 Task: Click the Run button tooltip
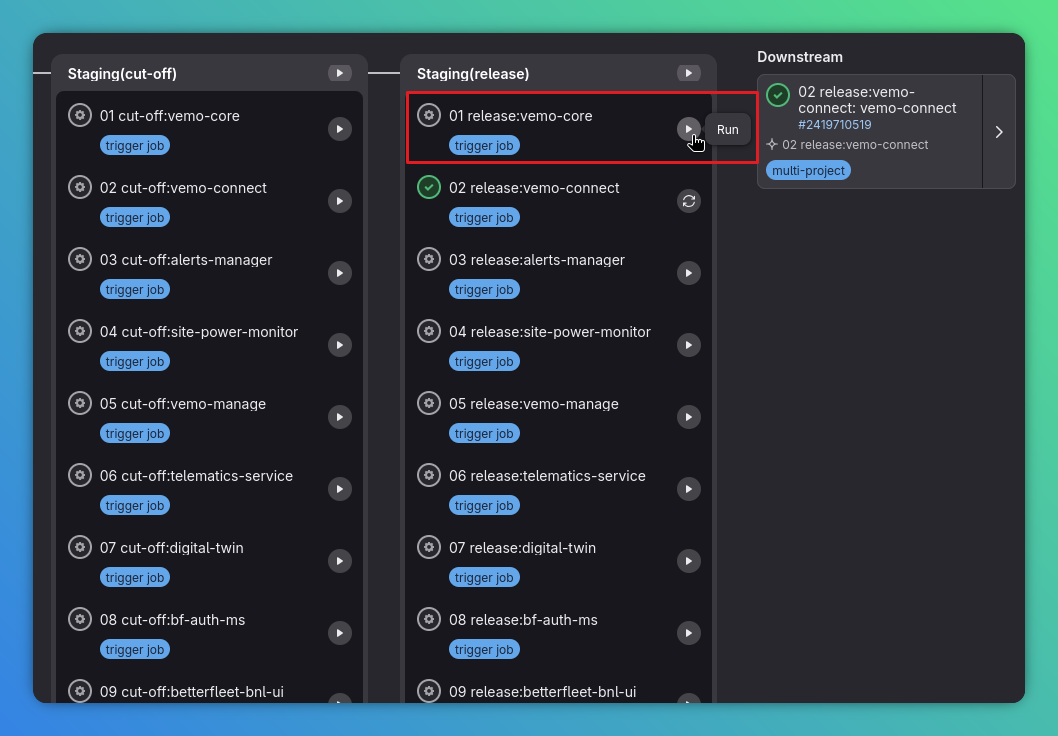[727, 129]
